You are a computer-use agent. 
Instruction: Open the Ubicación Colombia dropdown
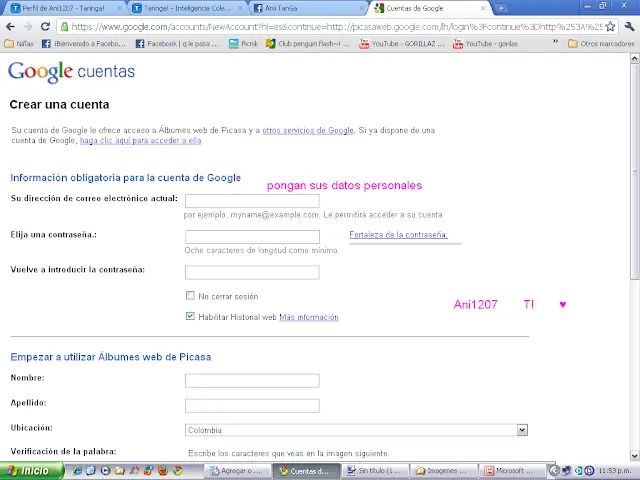click(356, 430)
